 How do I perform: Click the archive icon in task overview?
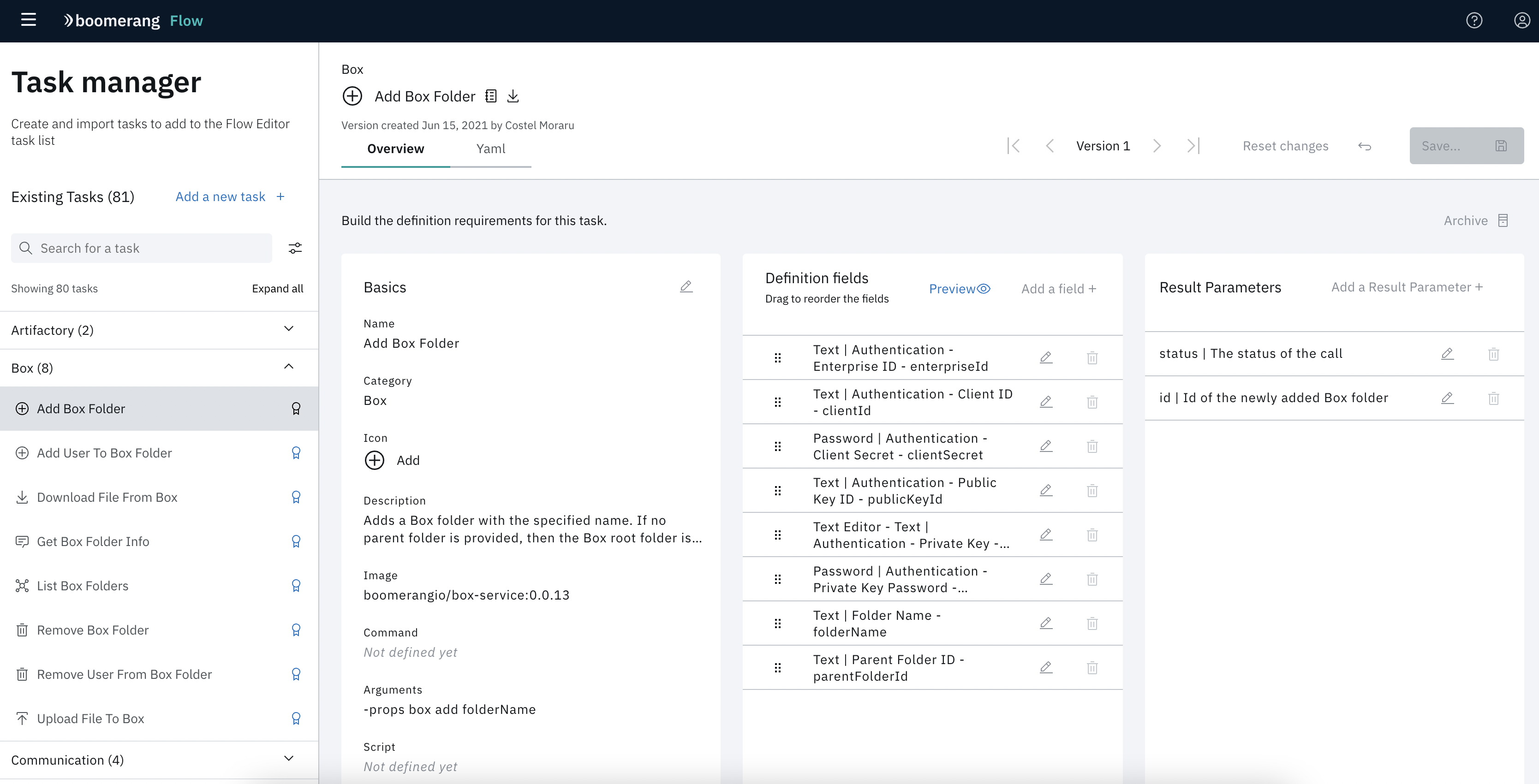coord(1505,220)
